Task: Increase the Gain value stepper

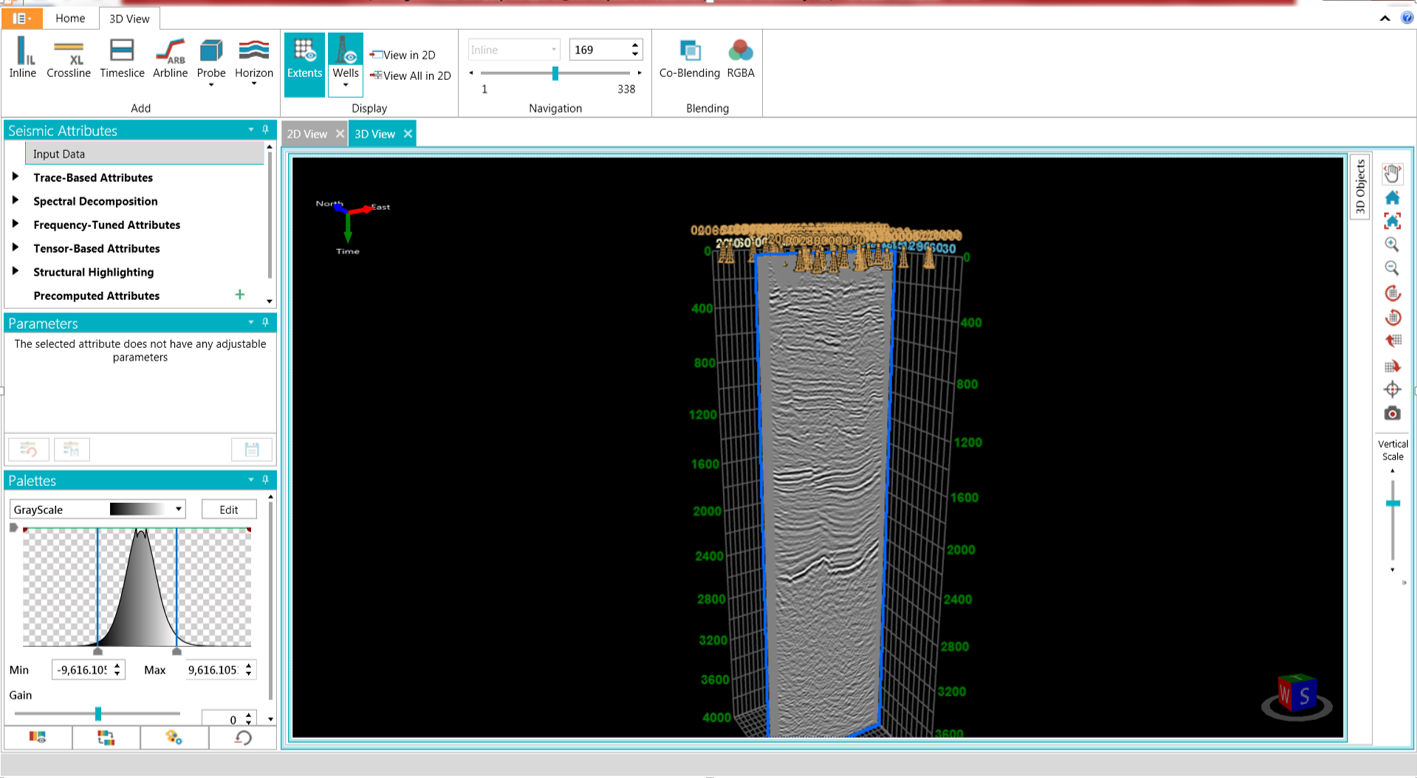Action: click(x=249, y=715)
